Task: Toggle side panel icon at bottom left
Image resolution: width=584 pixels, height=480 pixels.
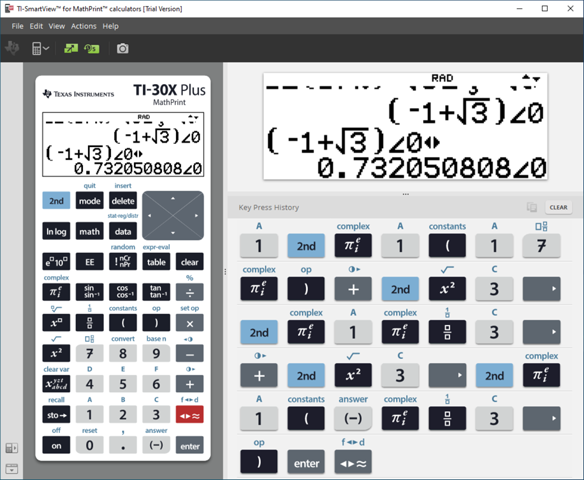Action: tap(12, 448)
